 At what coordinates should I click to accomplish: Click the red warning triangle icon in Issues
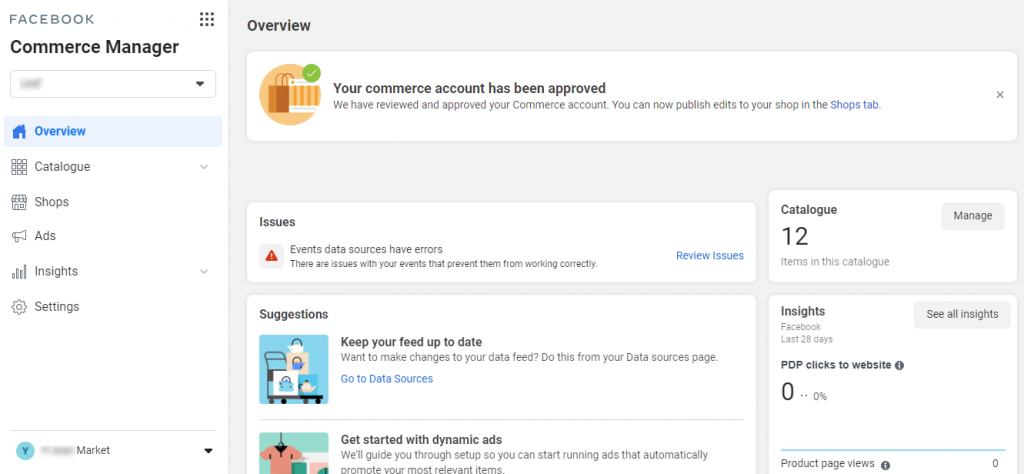coord(271,256)
